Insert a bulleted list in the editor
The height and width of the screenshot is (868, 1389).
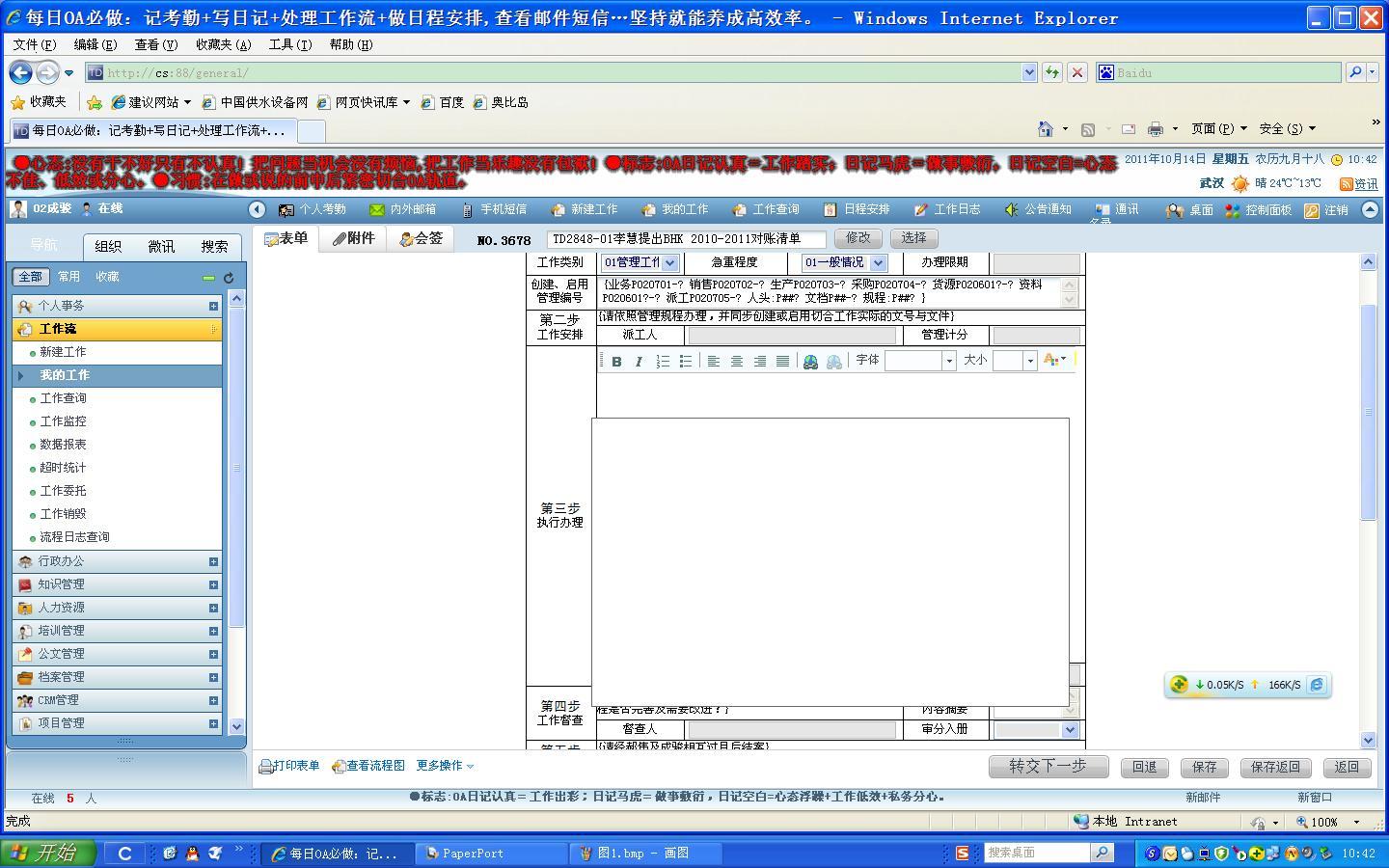[686, 361]
